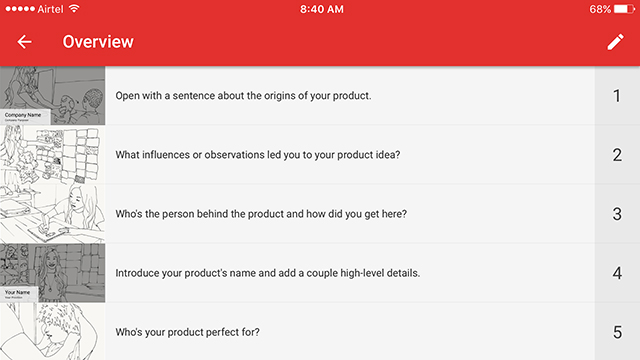Open the pencil edit icon
This screenshot has height=360, width=640.
(615, 42)
